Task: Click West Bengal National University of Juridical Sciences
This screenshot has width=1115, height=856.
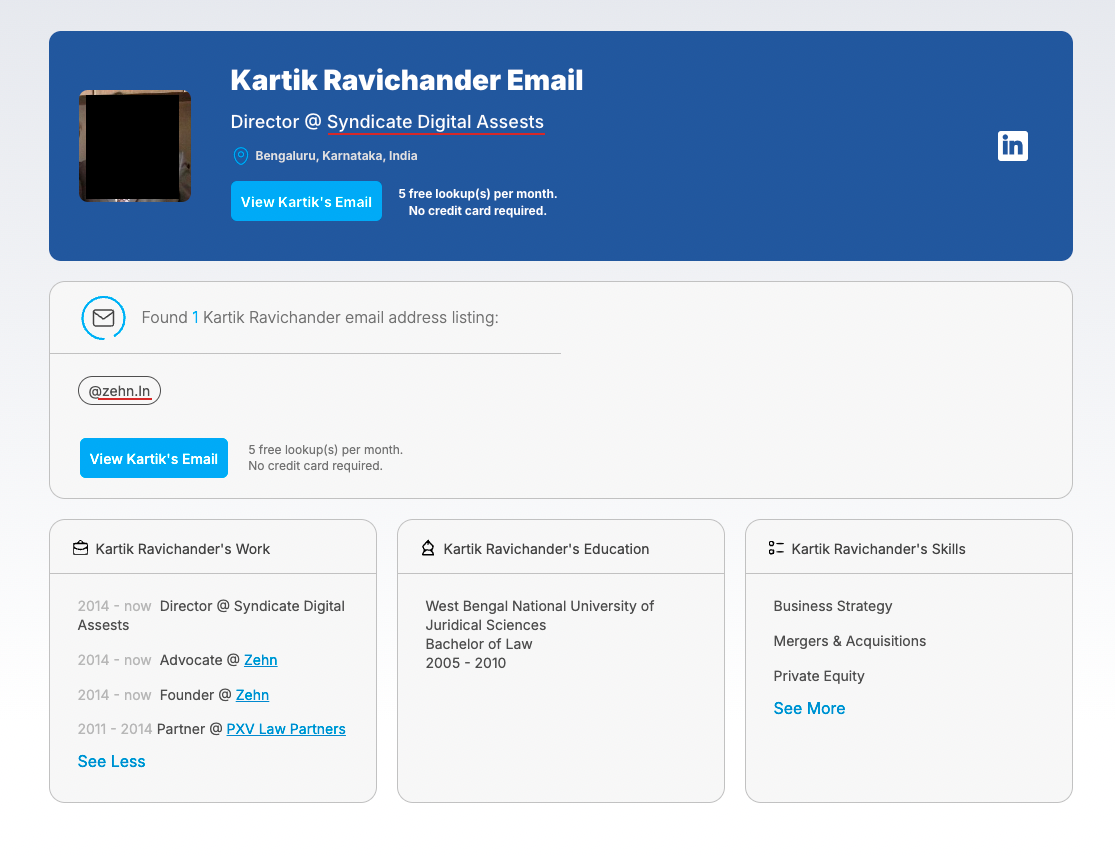Action: [540, 615]
